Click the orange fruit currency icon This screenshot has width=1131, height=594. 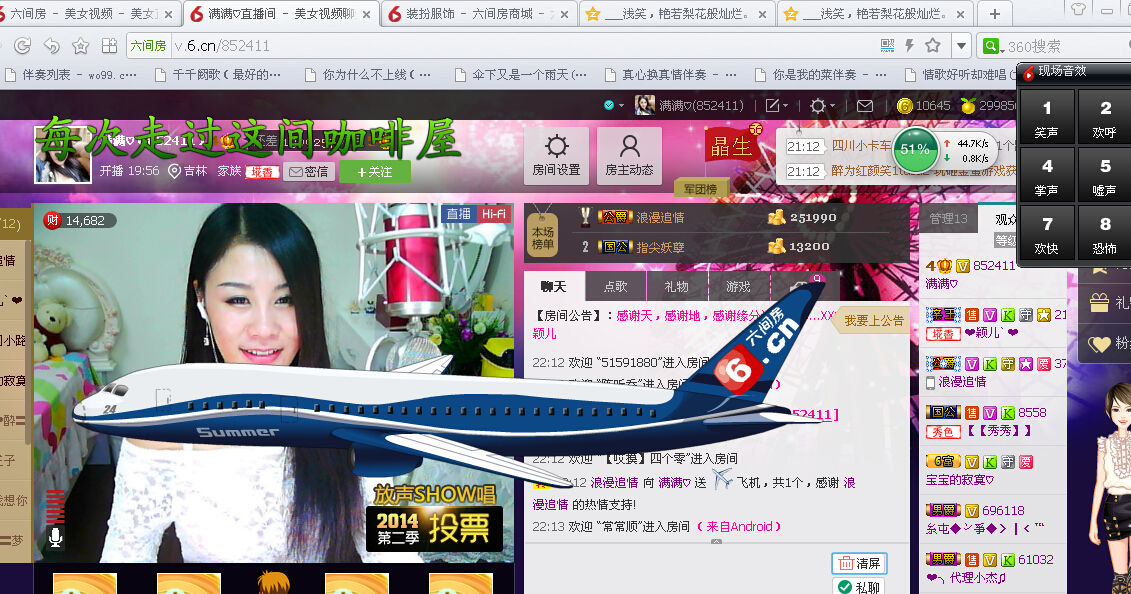tap(968, 106)
